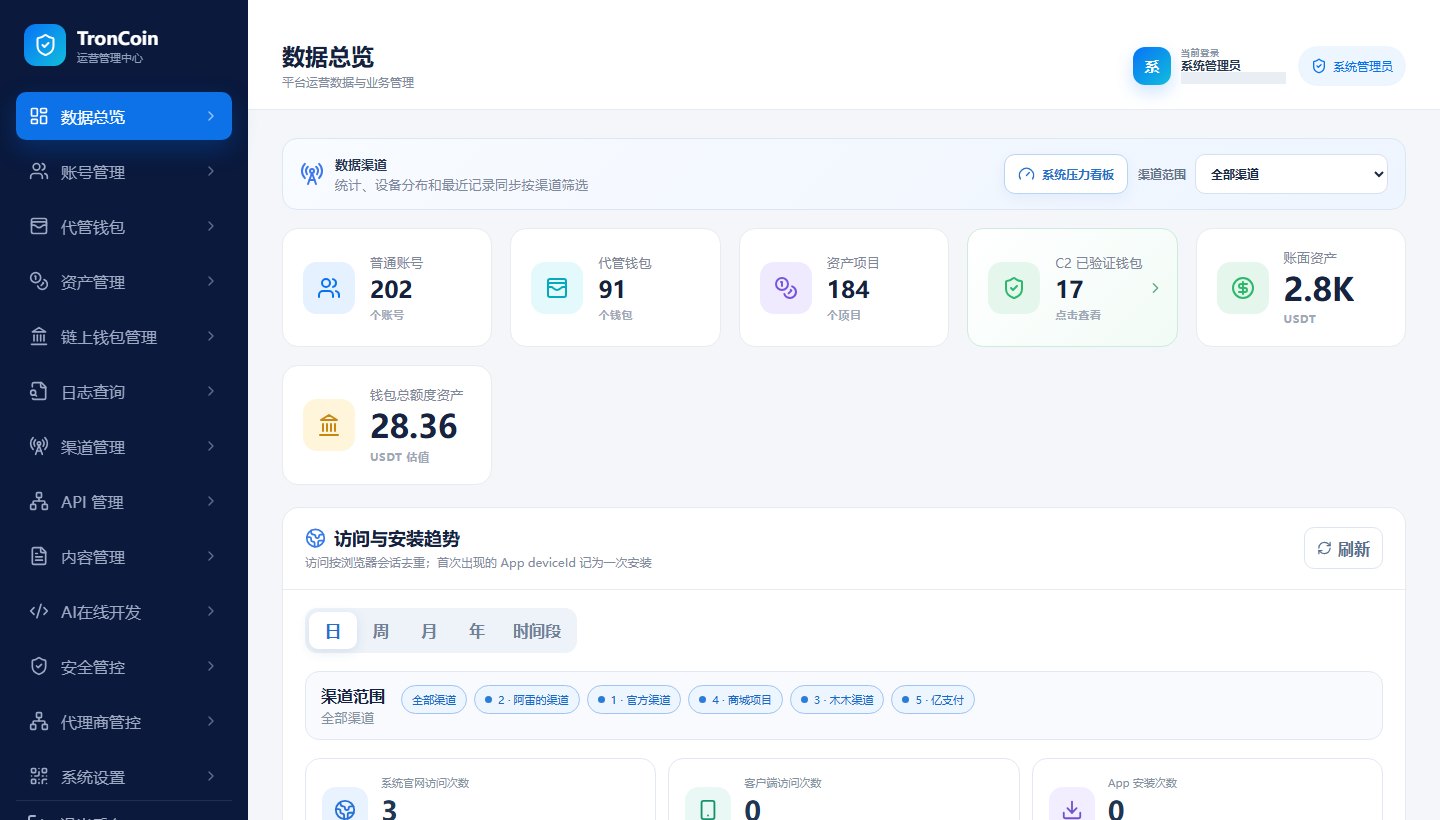Select the 全部渠道 chip in 渠道范围

coord(434,700)
